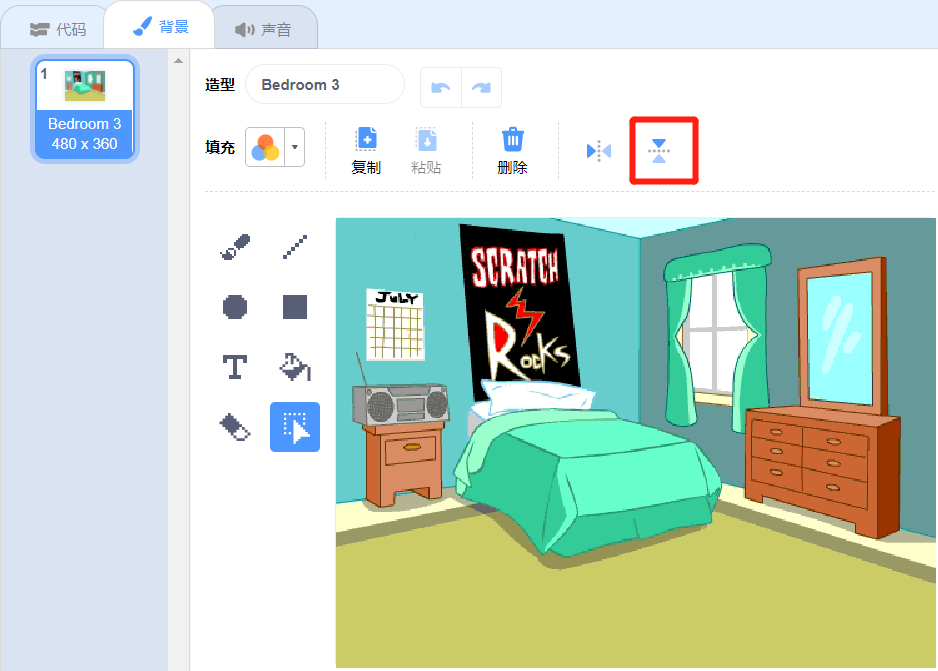Choose the Circle shape tool

[x=235, y=307]
